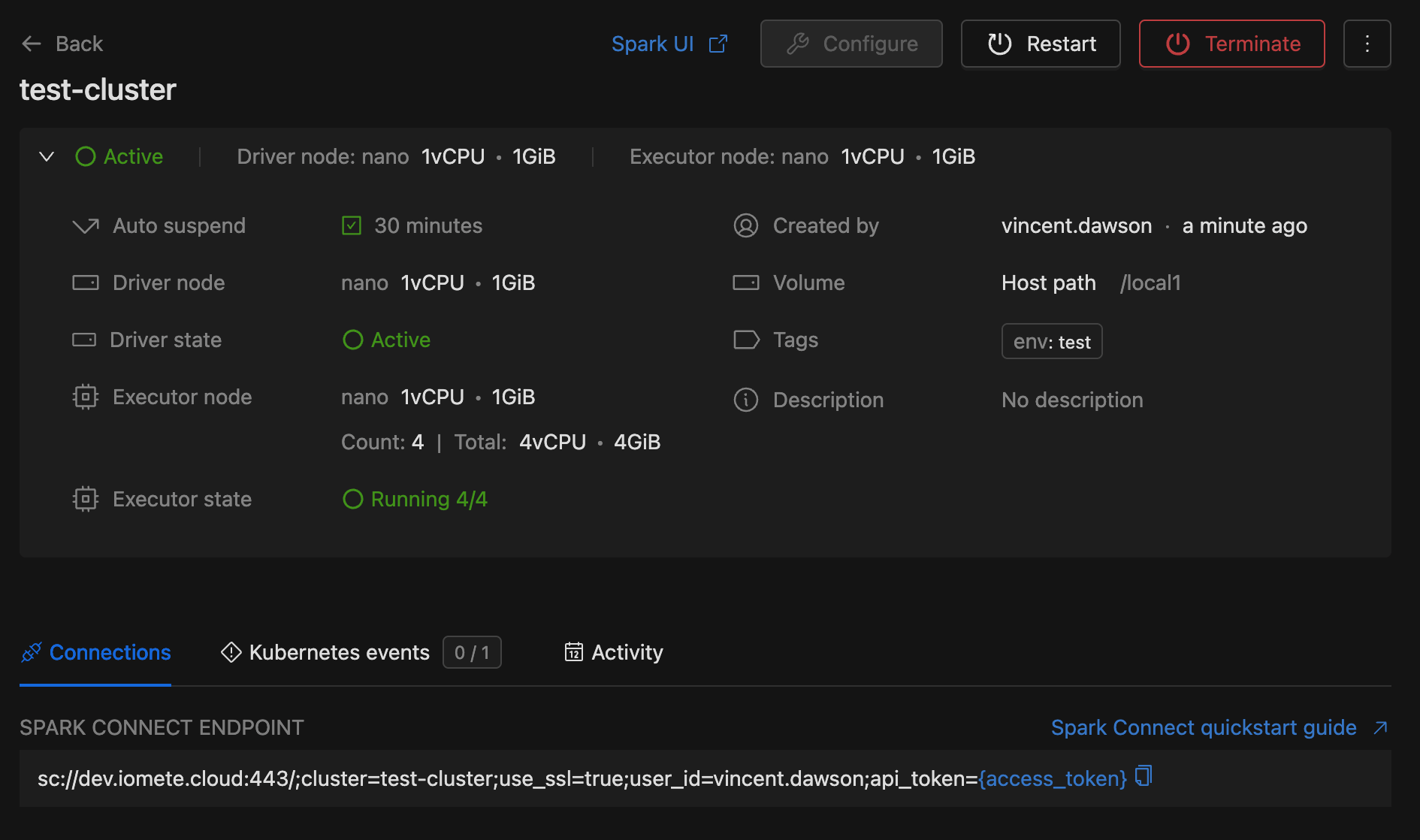
Task: Click the Tags label icon
Action: coord(746,340)
